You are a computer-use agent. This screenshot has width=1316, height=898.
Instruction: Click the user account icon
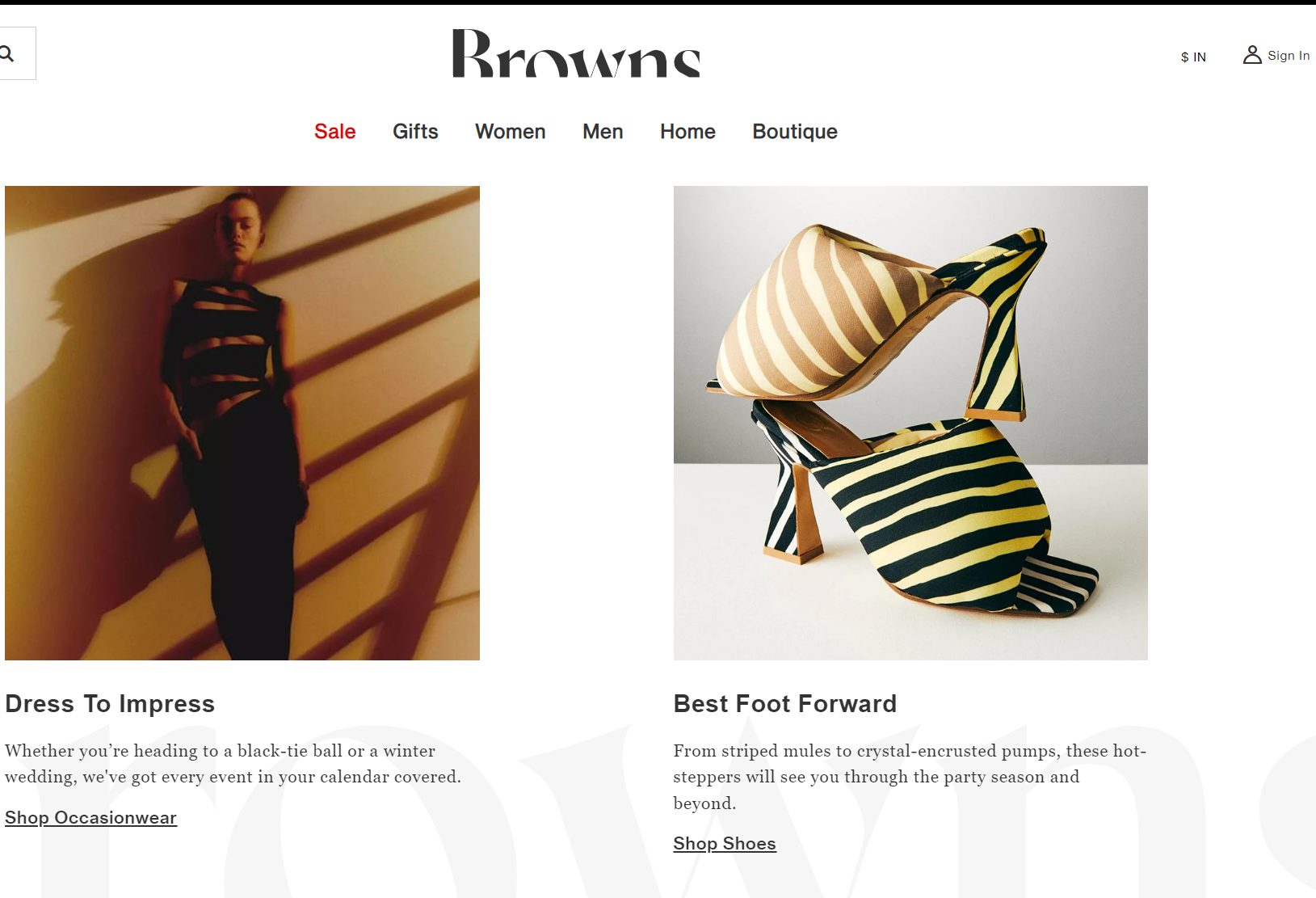coord(1251,55)
